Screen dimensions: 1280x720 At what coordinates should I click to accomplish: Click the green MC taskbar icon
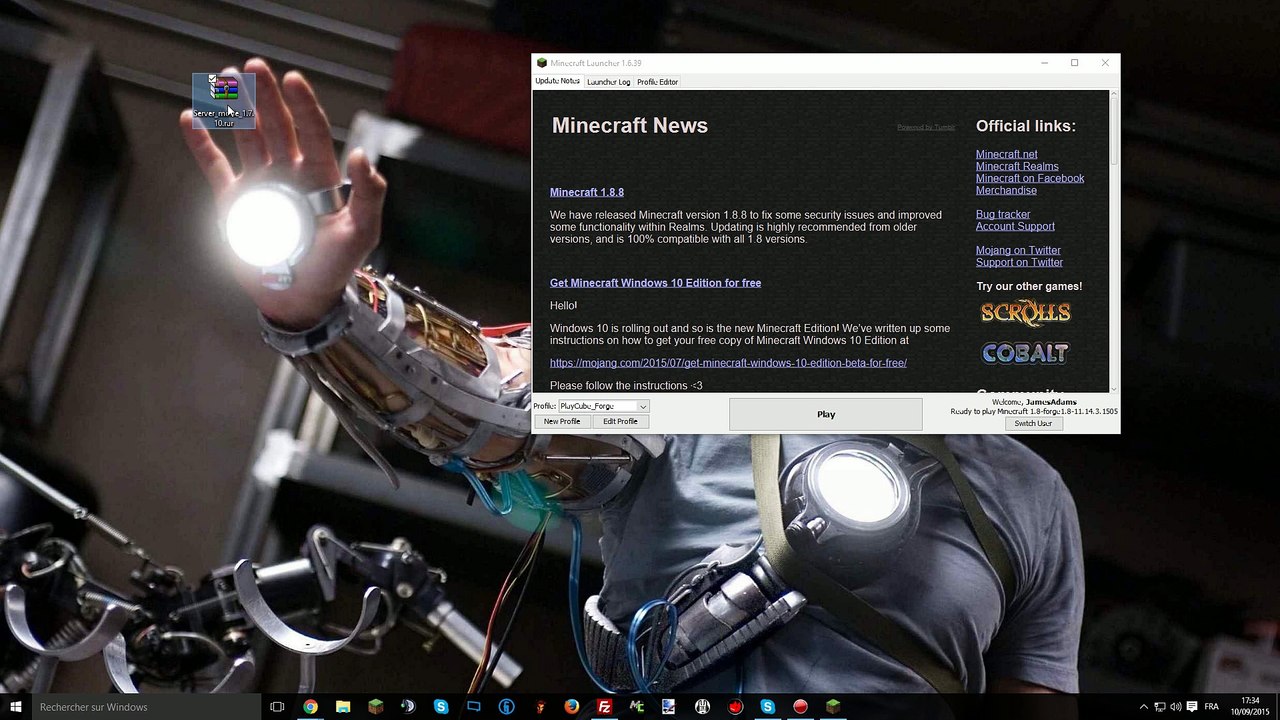pos(637,707)
